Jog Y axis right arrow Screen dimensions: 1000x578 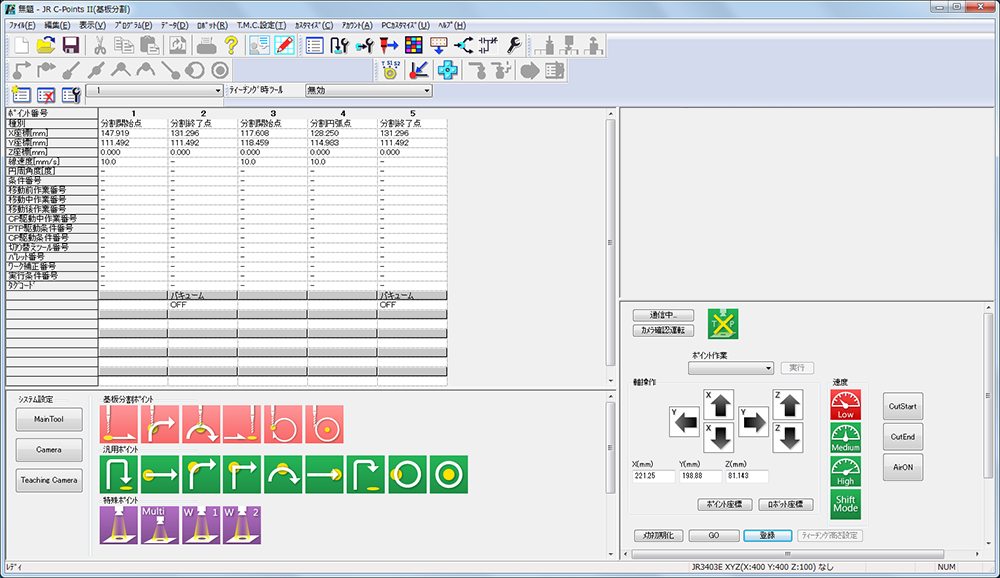coord(753,422)
